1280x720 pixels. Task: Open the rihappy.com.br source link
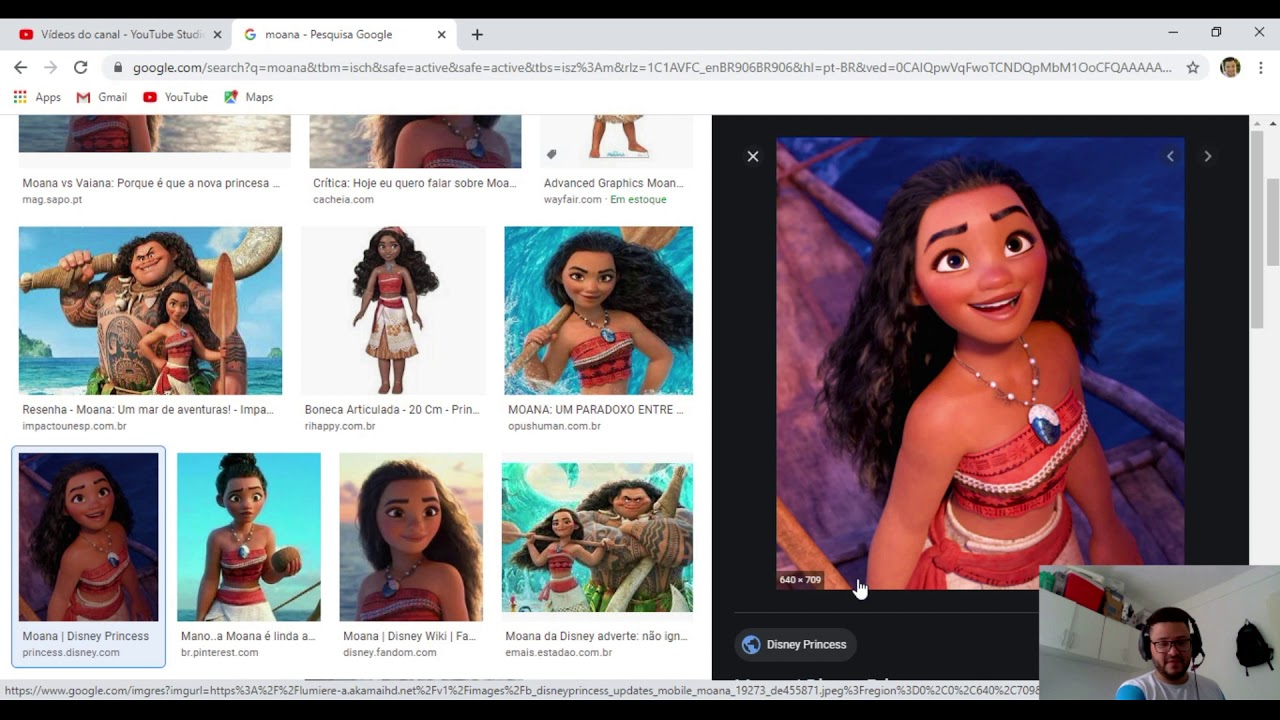[x=340, y=426]
